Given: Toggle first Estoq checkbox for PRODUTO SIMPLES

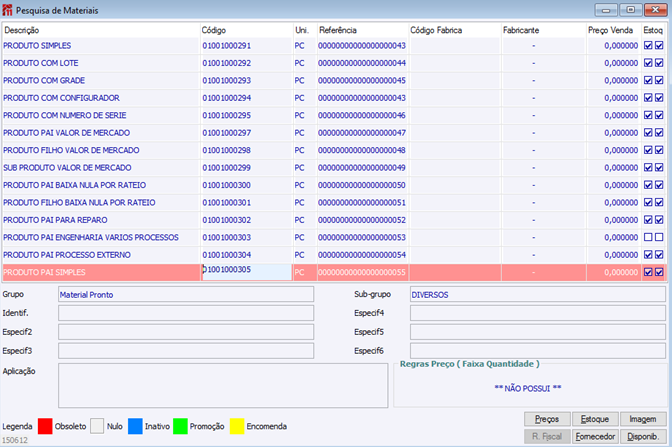Looking at the screenshot, I should tap(648, 45).
